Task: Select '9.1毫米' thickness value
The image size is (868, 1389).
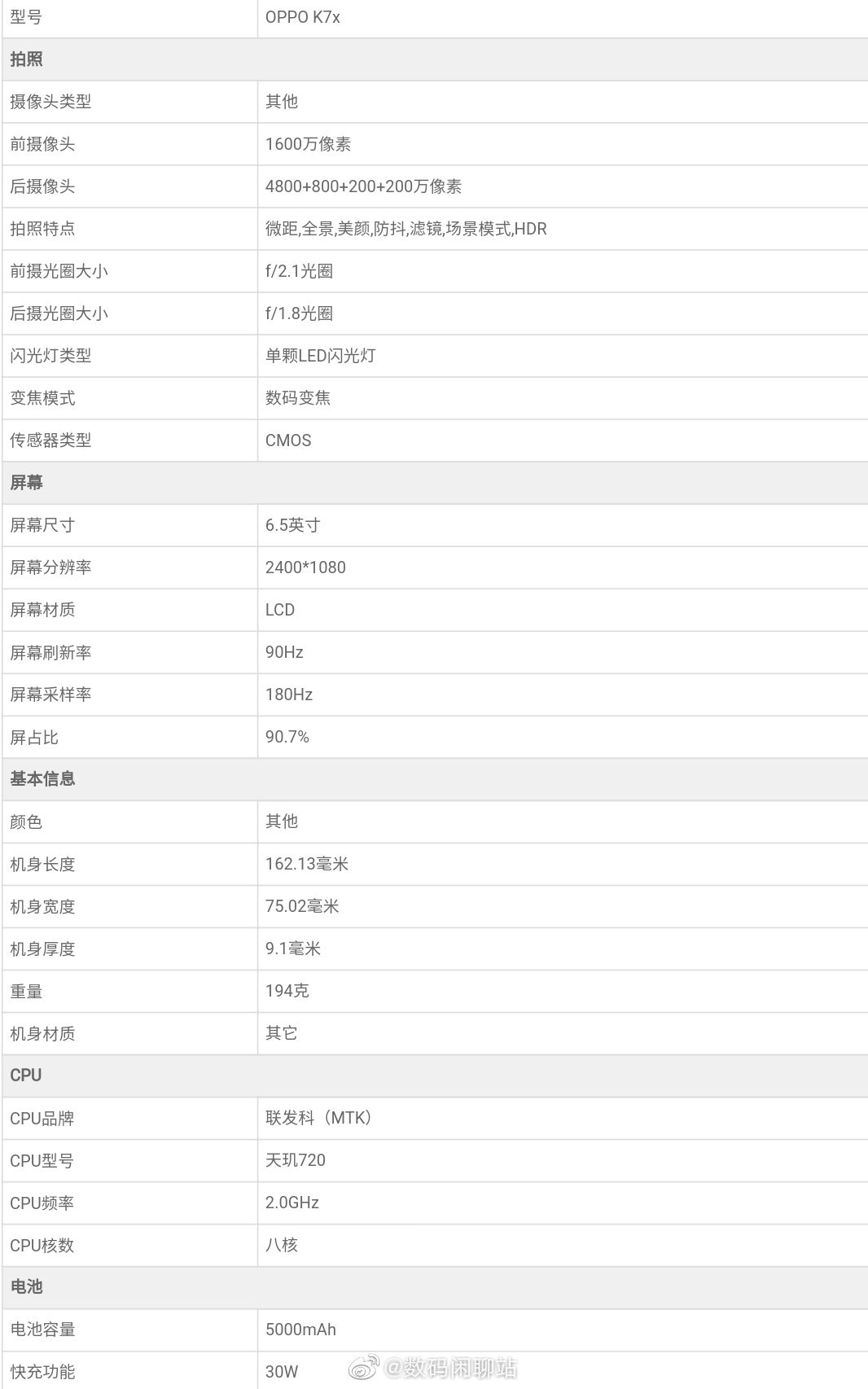Action: [x=293, y=949]
